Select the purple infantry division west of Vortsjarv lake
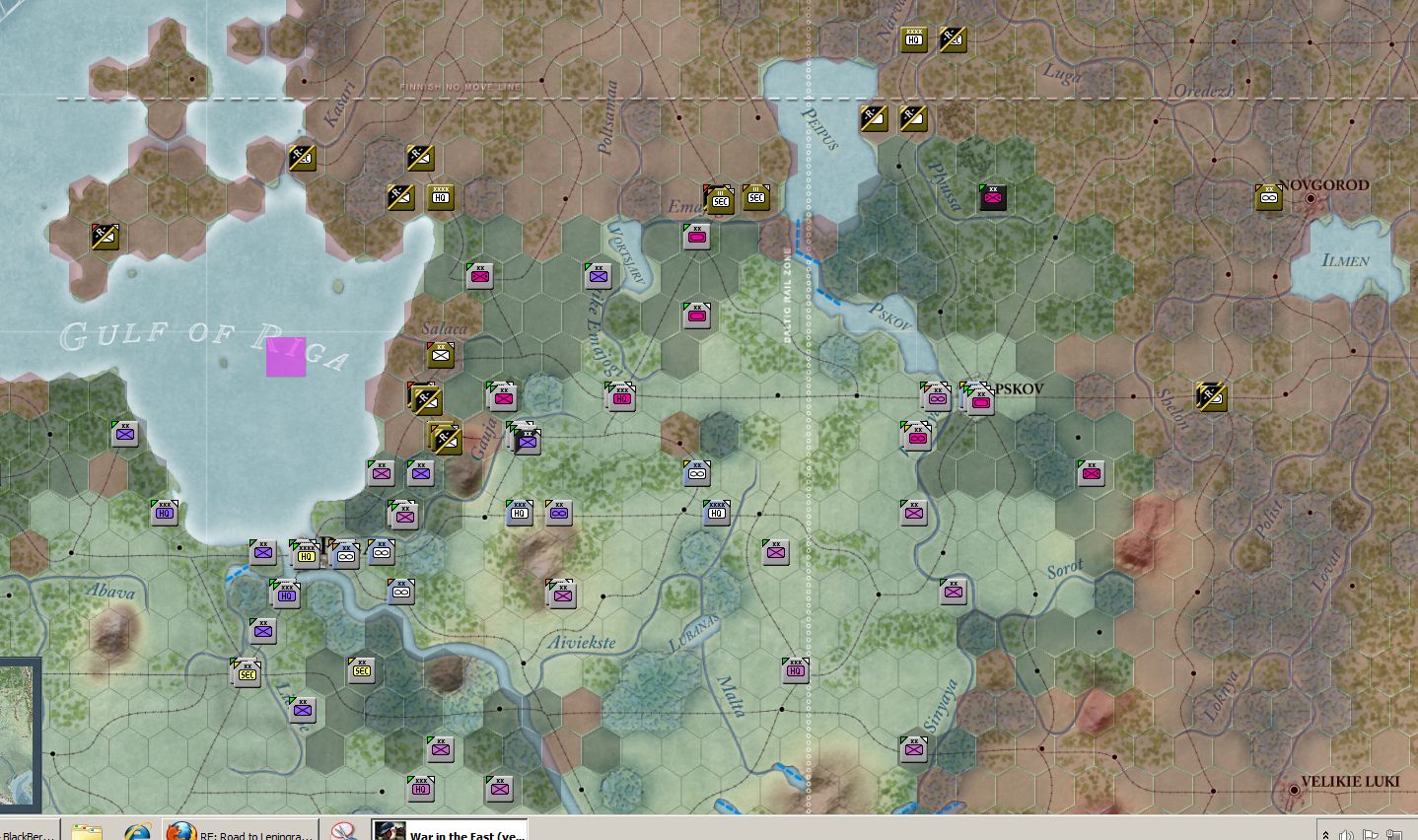 [x=599, y=276]
